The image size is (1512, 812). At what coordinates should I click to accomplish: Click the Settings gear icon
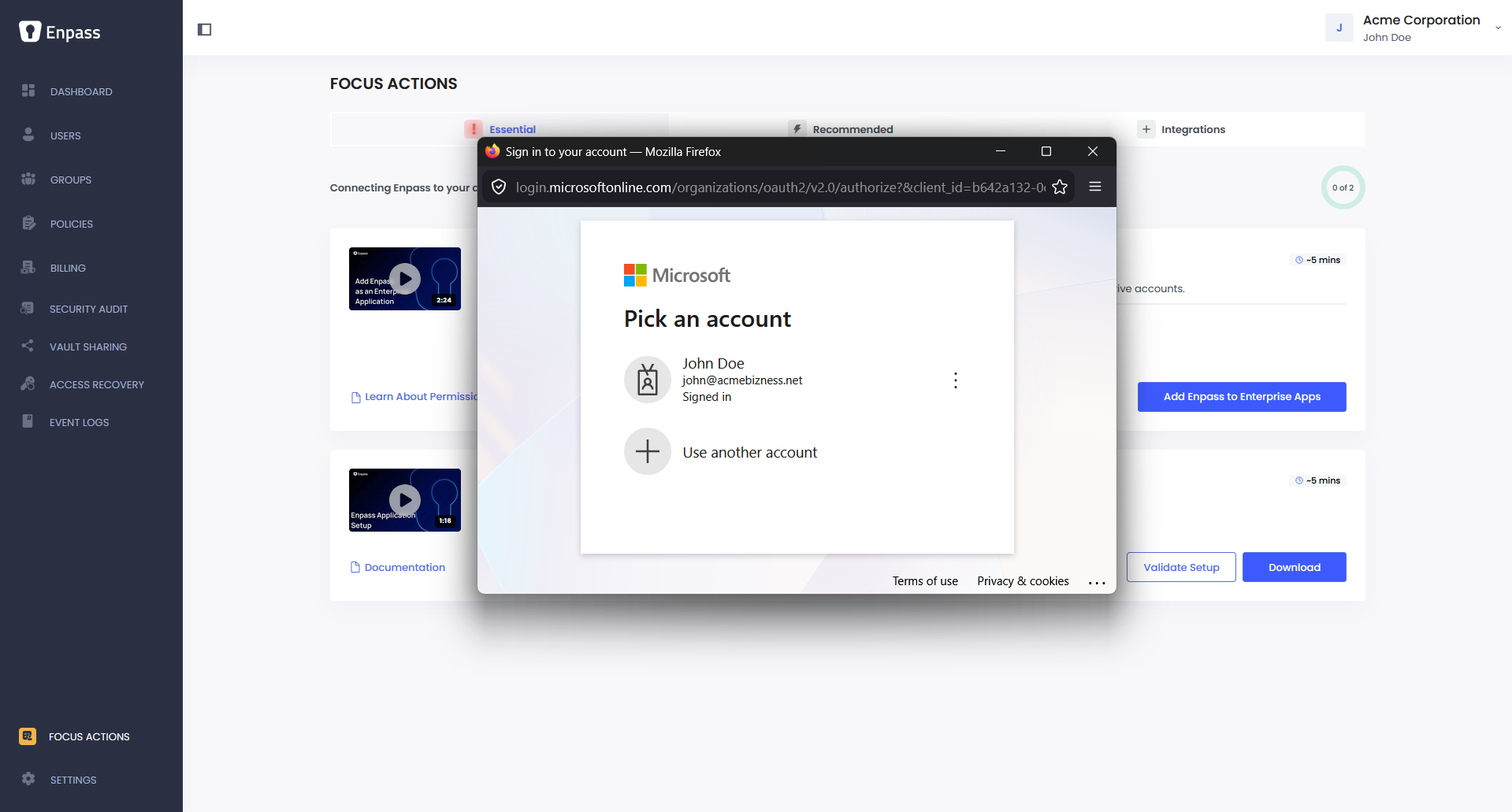[x=28, y=779]
